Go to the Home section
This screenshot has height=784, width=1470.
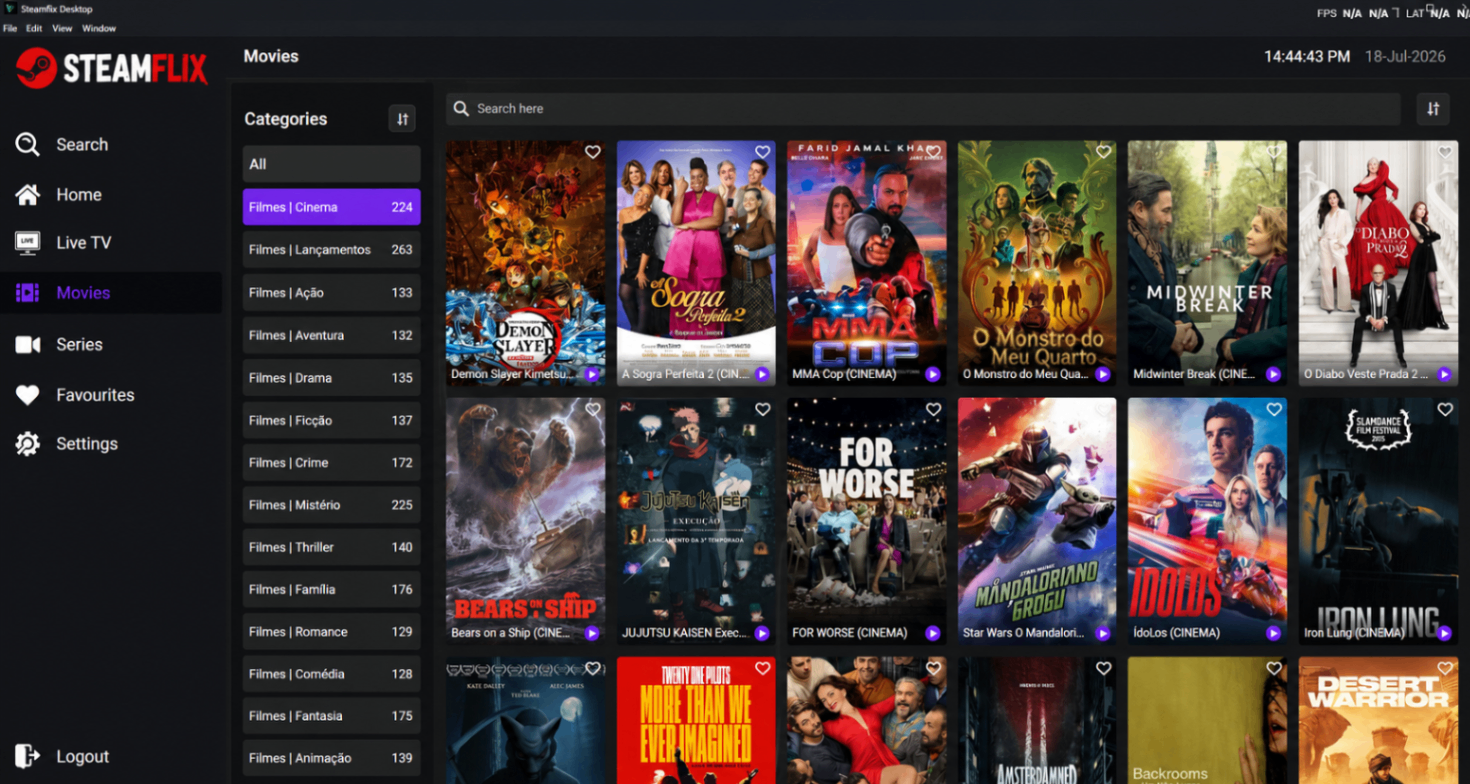pyautogui.click(x=59, y=195)
